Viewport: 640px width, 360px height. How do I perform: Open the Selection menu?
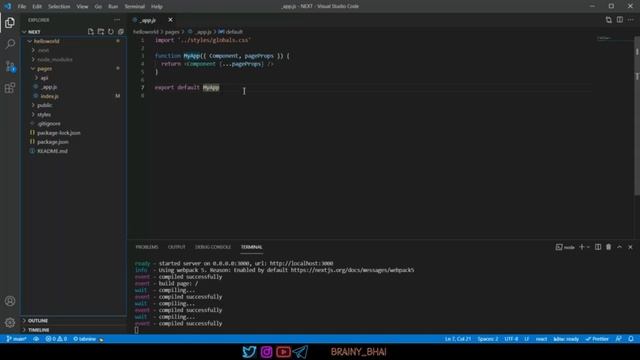tap(59, 7)
